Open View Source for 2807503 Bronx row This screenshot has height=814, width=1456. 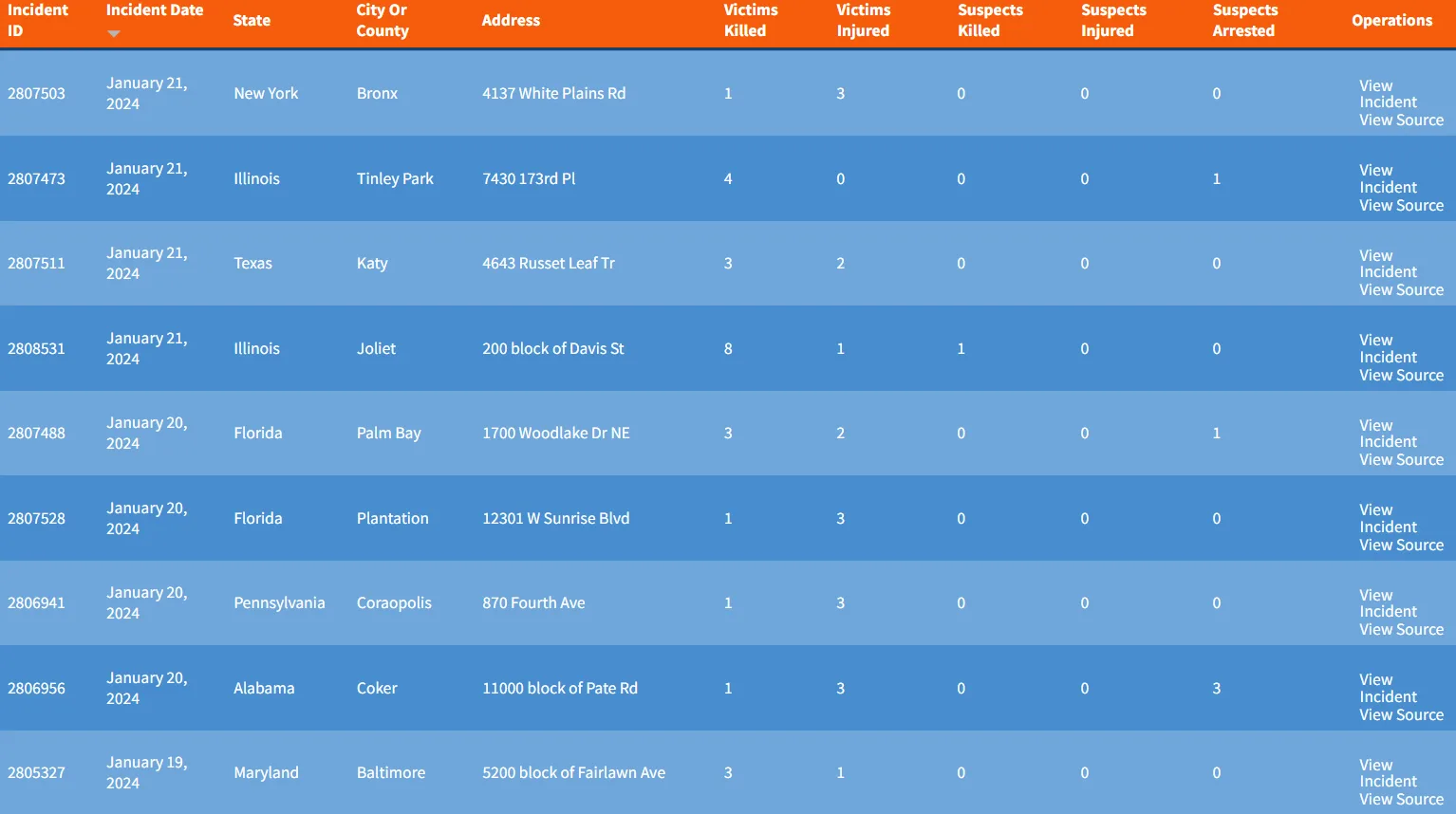(x=1401, y=120)
